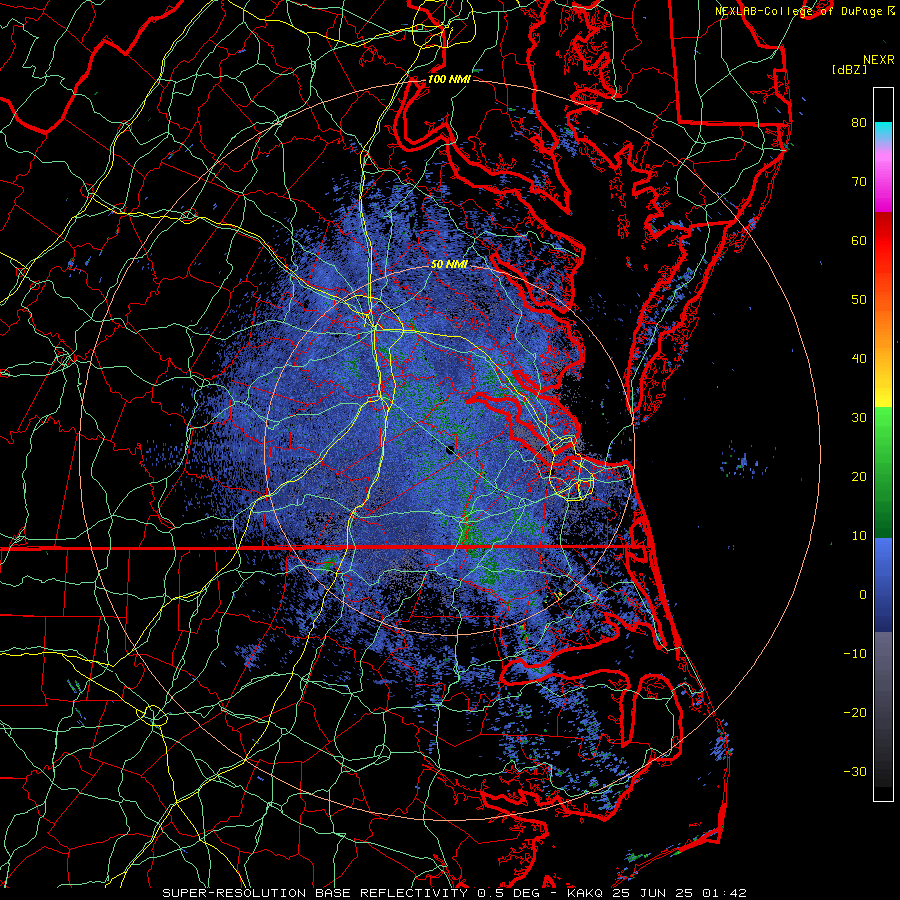Click the 40 dBZ scale value
Screen dimensions: 900x900
[859, 359]
